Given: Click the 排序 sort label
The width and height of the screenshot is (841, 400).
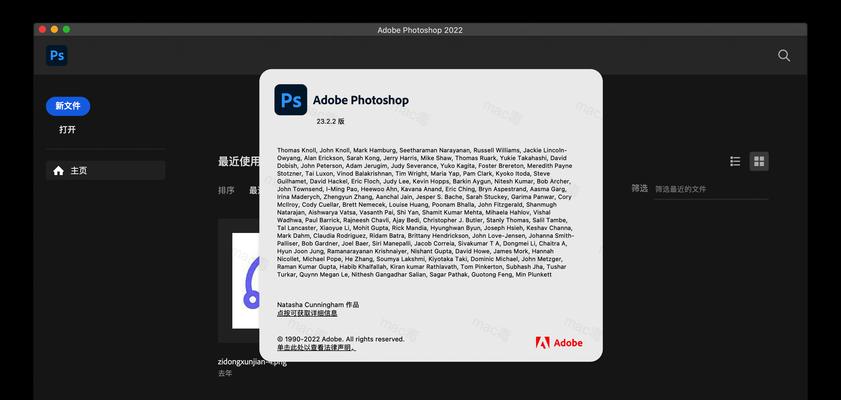Looking at the screenshot, I should pyautogui.click(x=226, y=190).
